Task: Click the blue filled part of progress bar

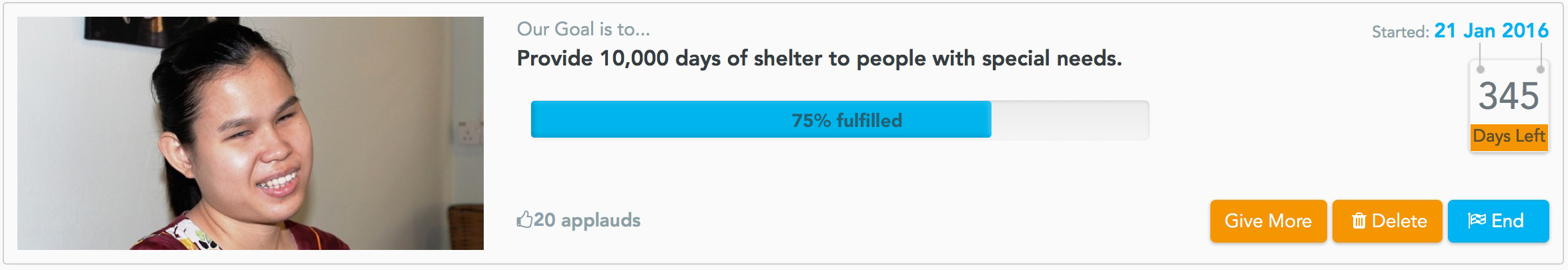Action: (x=761, y=120)
